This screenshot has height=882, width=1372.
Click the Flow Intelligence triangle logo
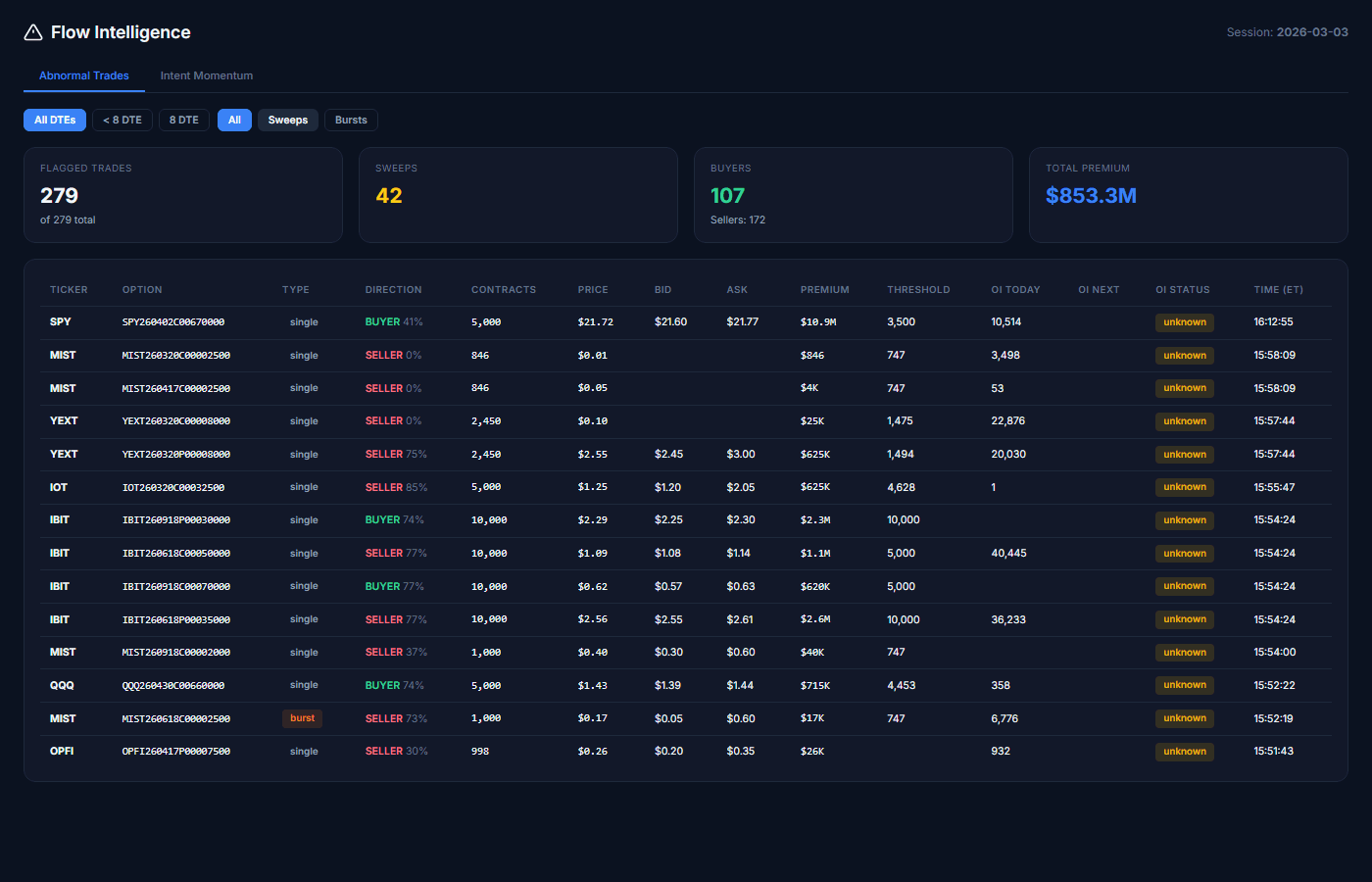click(x=32, y=31)
